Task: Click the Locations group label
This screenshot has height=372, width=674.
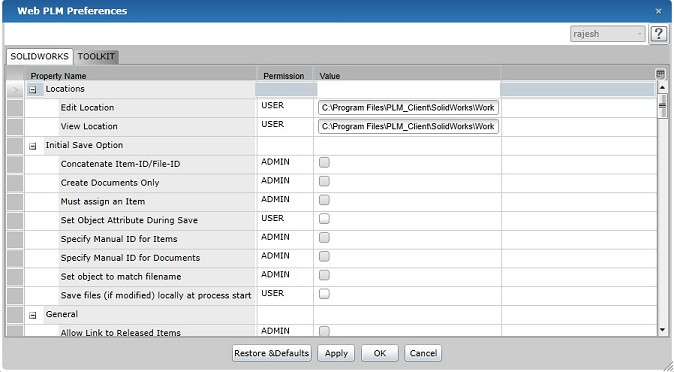Action: pyautogui.click(x=65, y=89)
